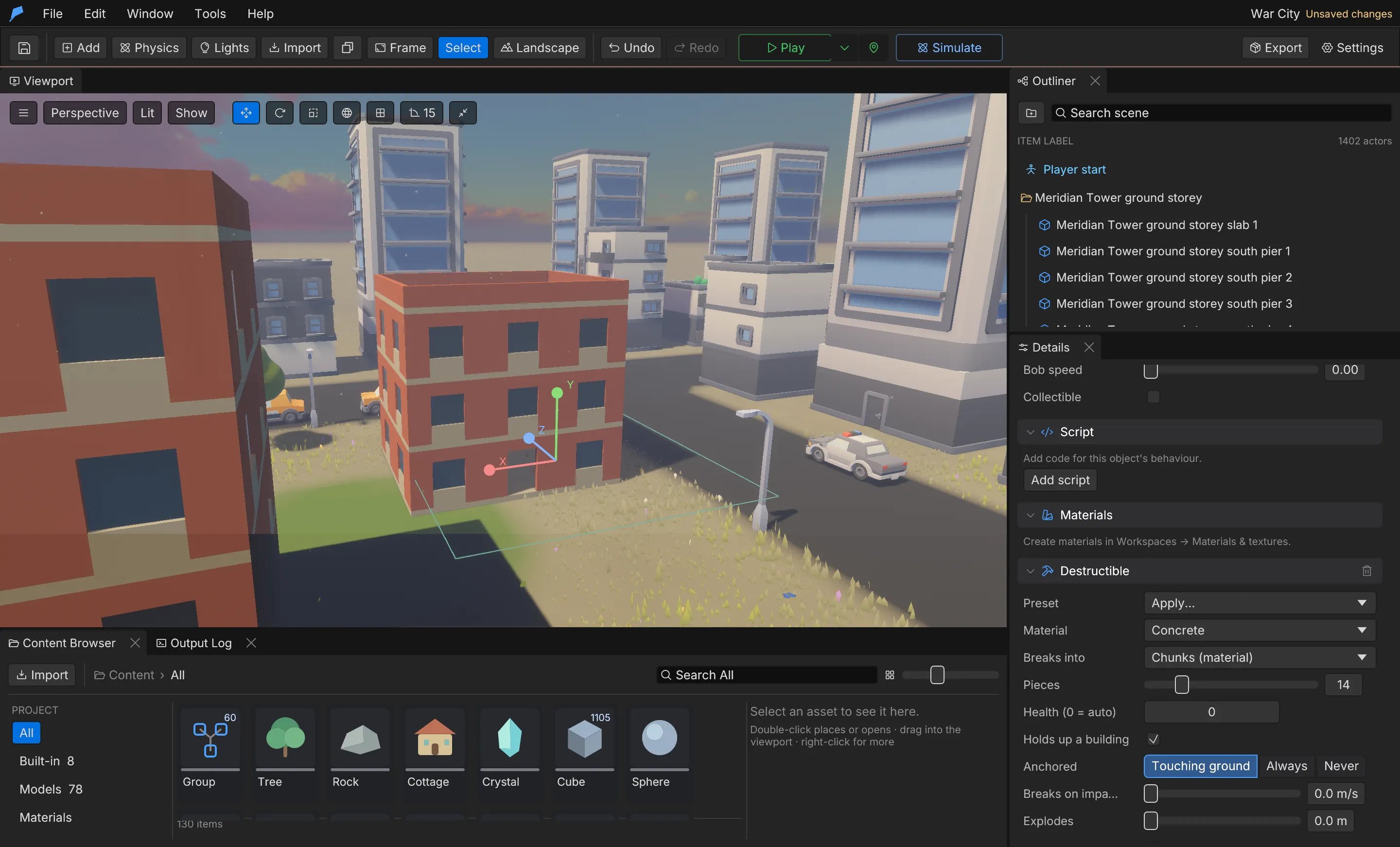Toggle grid snapping icon in viewport
This screenshot has width=1400, height=847.
click(380, 112)
